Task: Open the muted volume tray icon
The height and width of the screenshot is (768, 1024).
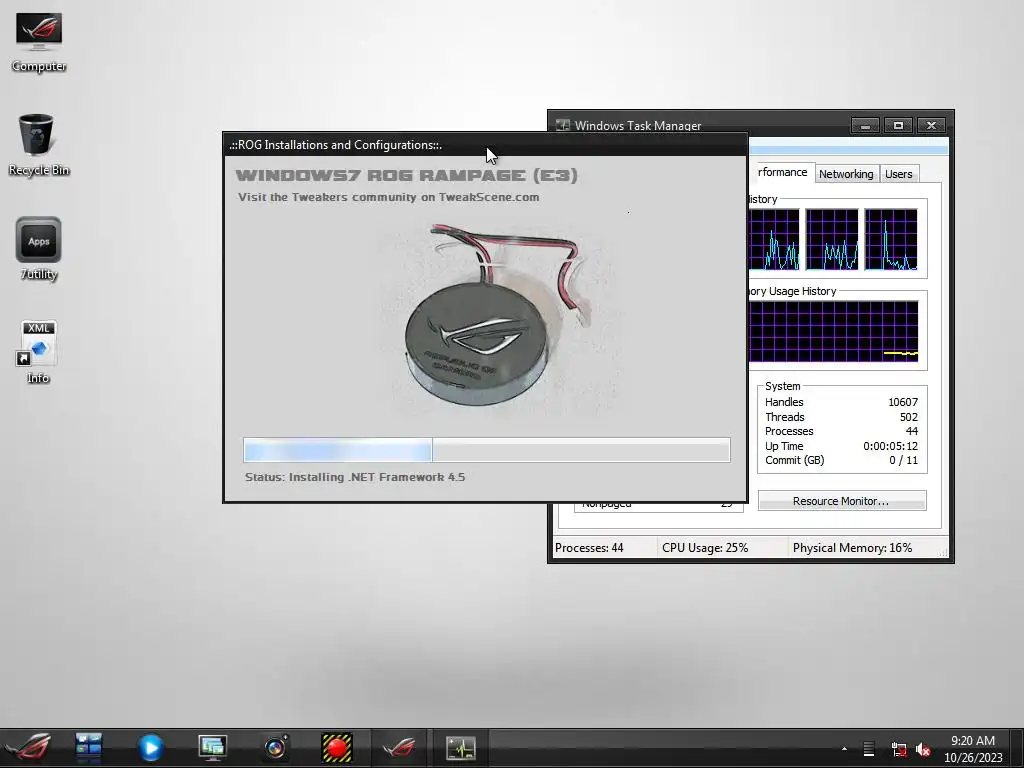Action: 923,749
